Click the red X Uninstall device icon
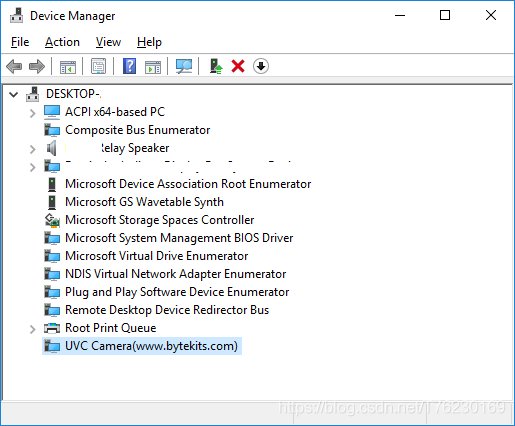The image size is (515, 426). coord(238,66)
